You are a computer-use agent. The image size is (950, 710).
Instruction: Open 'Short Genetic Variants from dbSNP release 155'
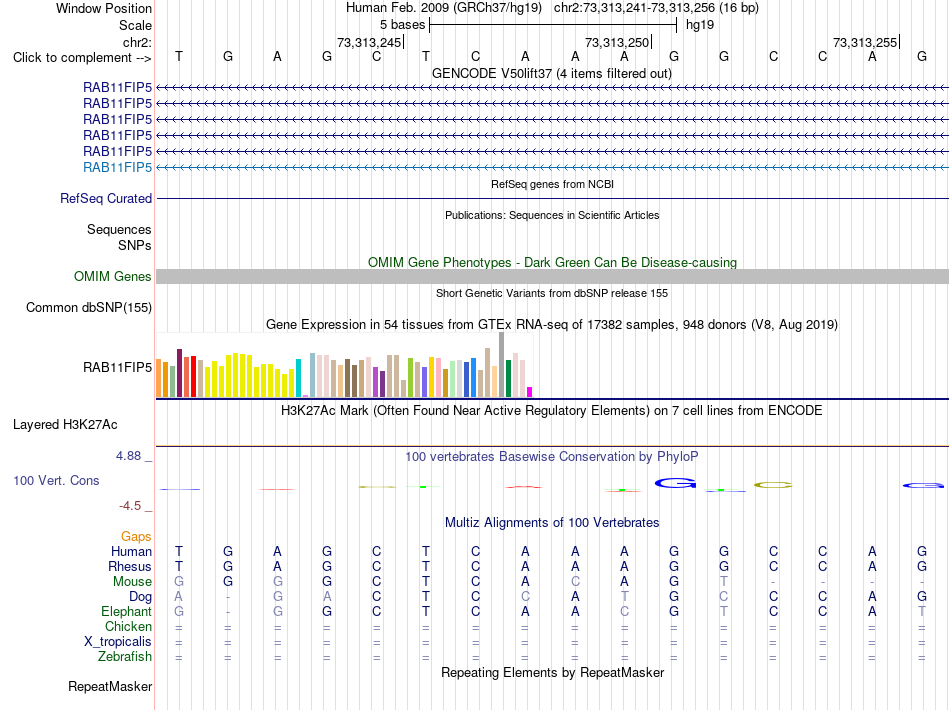552,293
